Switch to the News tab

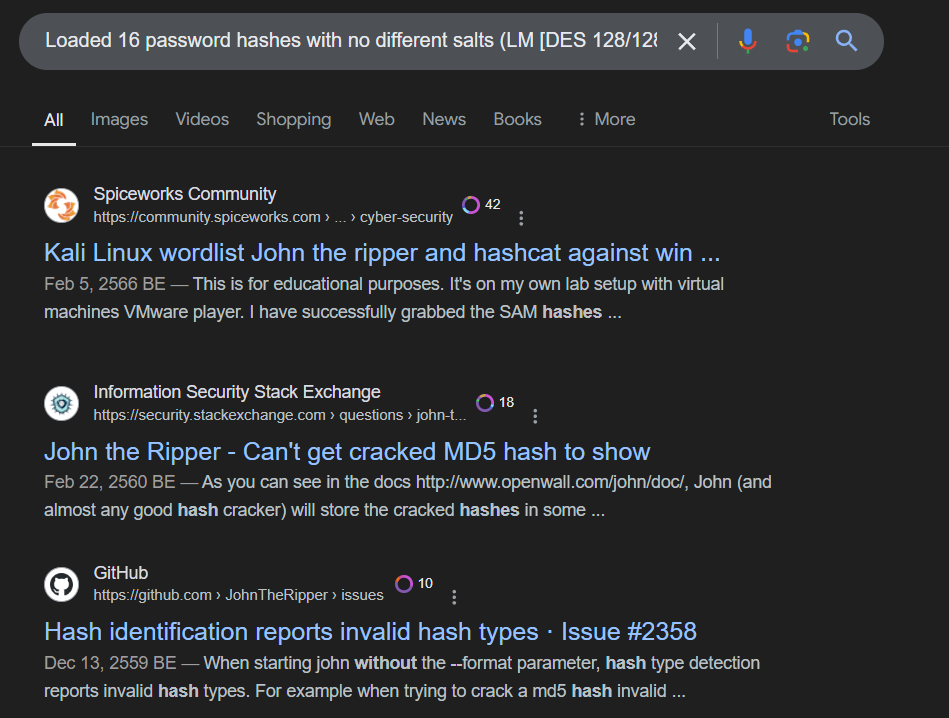(444, 119)
